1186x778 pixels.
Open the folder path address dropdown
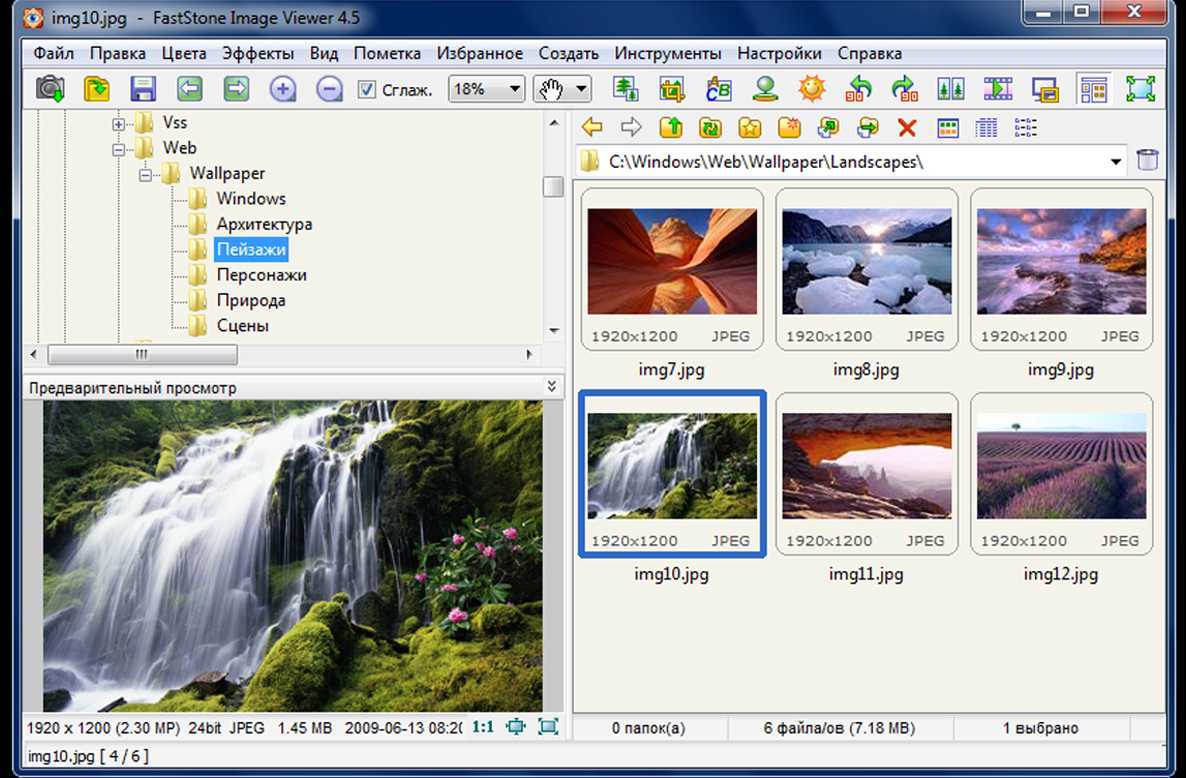pyautogui.click(x=1116, y=162)
